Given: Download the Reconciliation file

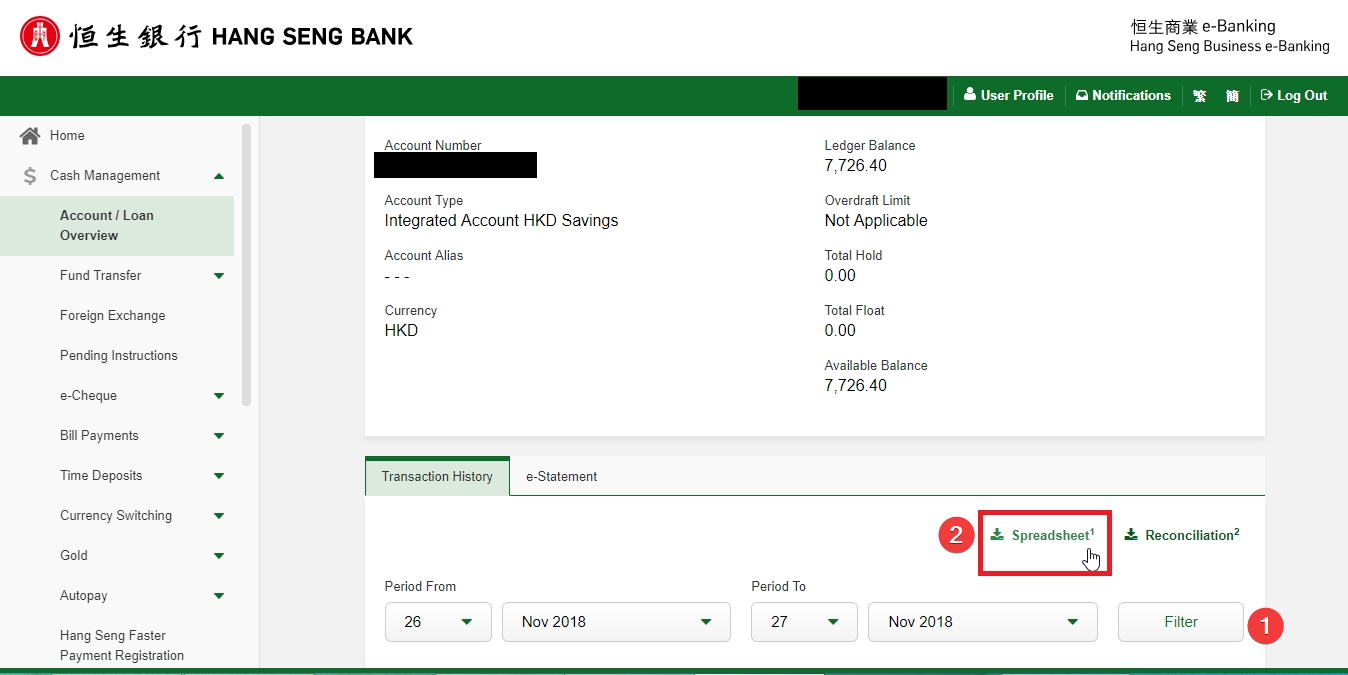Looking at the screenshot, I should pyautogui.click(x=1182, y=536).
